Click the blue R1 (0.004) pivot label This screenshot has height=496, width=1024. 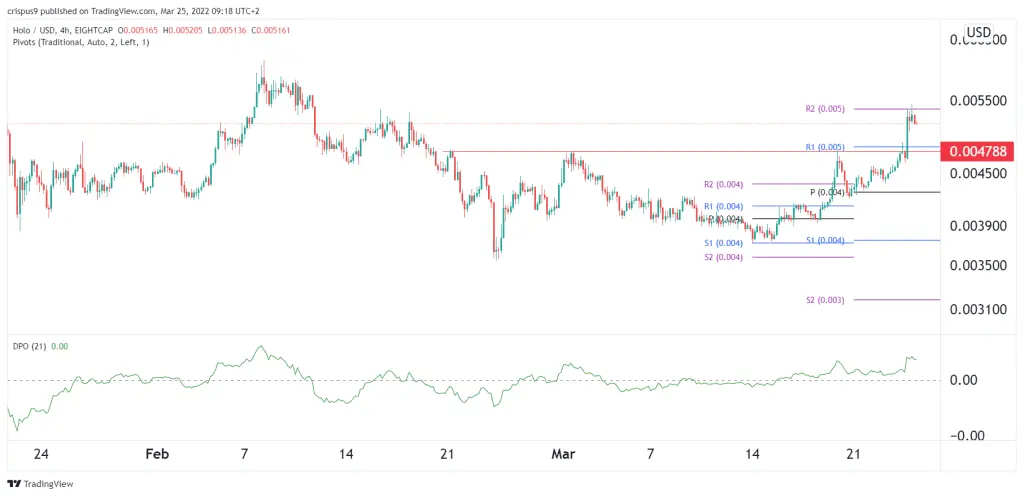724,206
